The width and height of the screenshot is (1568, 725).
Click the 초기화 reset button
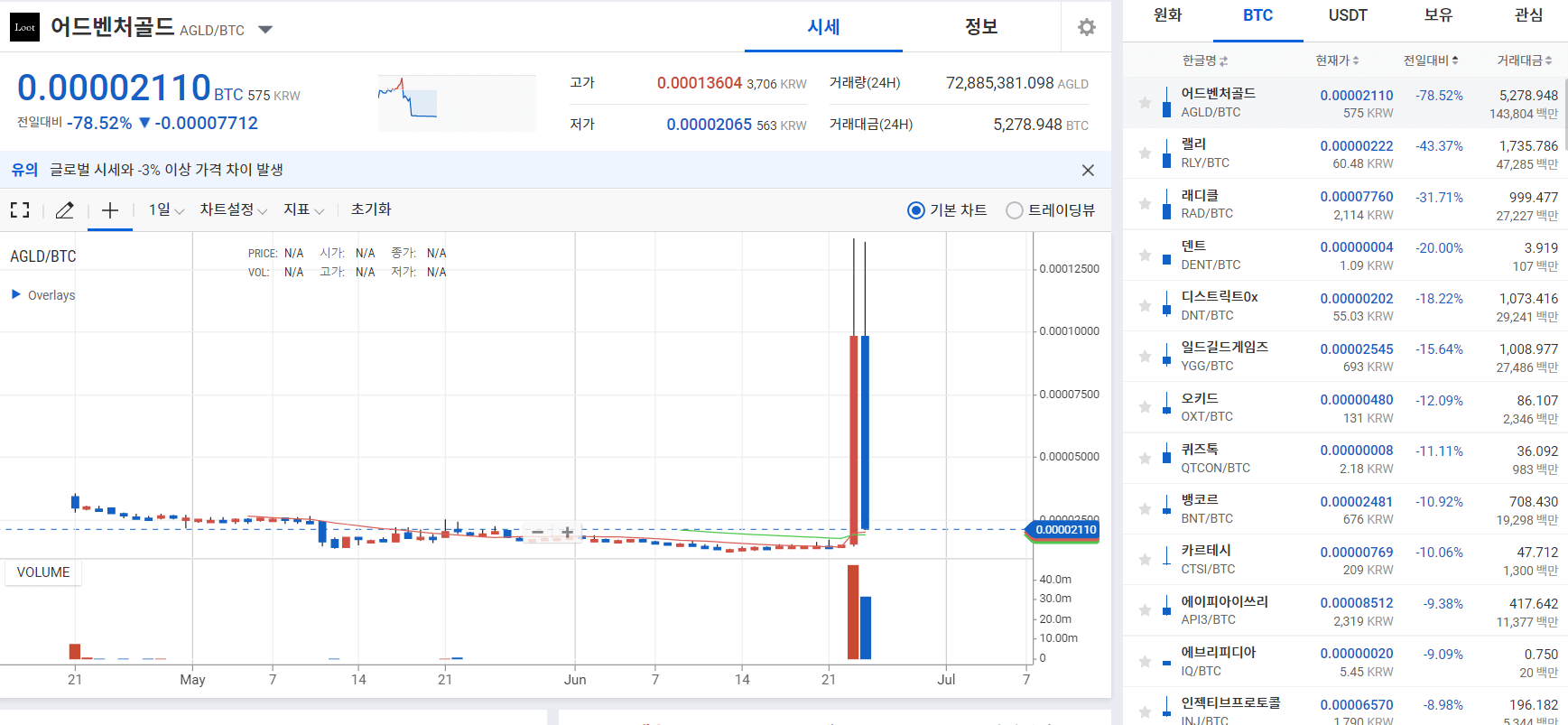pyautogui.click(x=371, y=209)
